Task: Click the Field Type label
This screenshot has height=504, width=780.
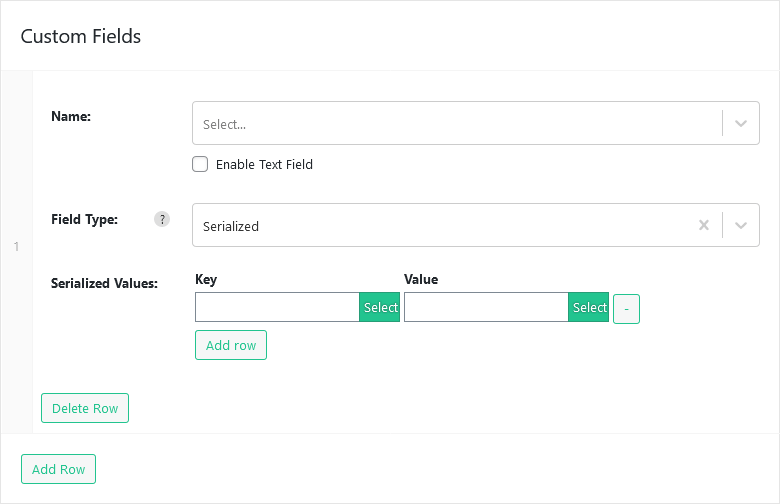Action: tap(85, 219)
